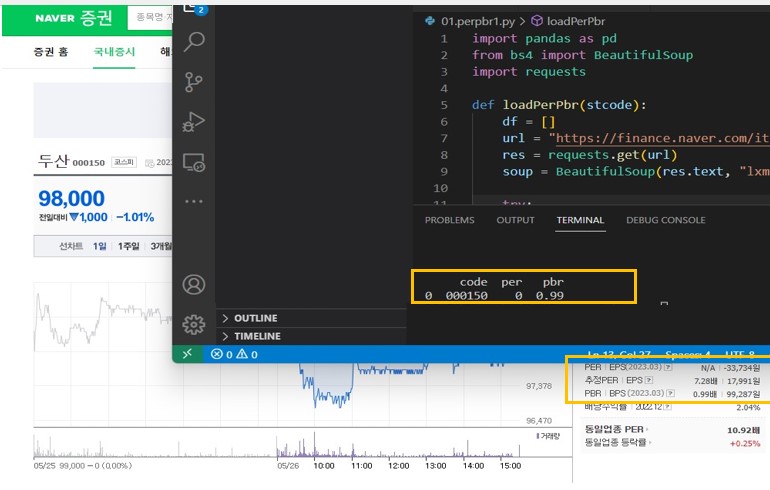The height and width of the screenshot is (490, 770).
Task: Open the 국내증시 menu in Naver
Action: 114,52
